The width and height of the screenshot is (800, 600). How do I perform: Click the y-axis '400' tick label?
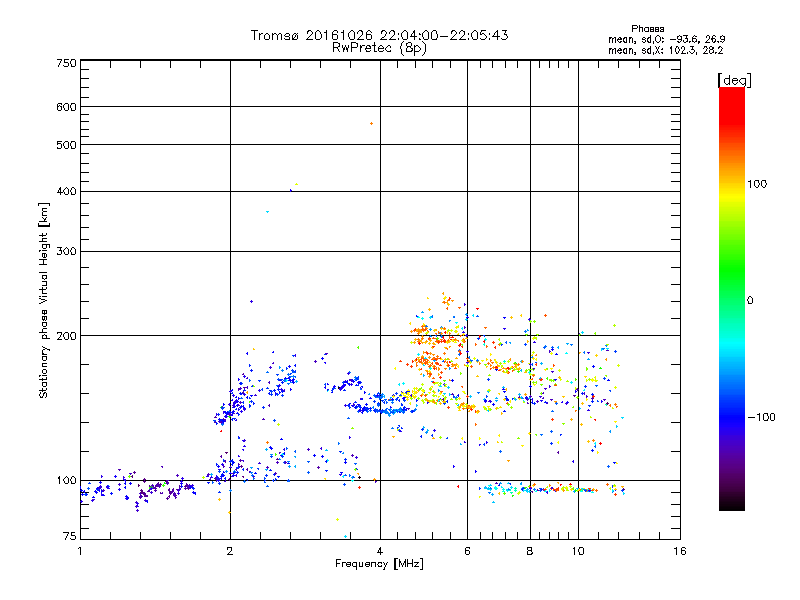(67, 191)
